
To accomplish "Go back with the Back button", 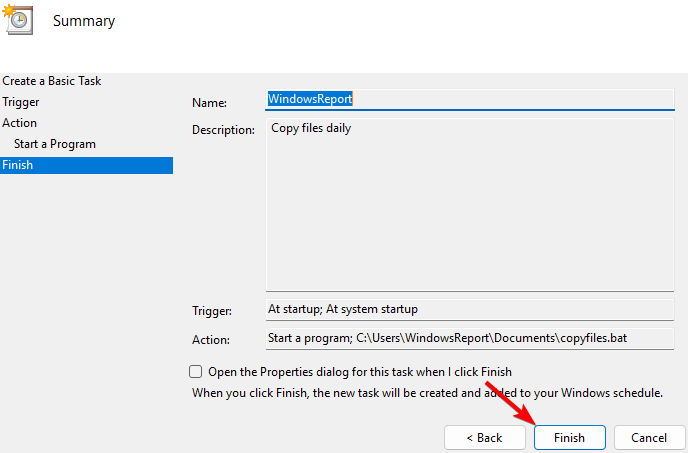I will (x=484, y=438).
